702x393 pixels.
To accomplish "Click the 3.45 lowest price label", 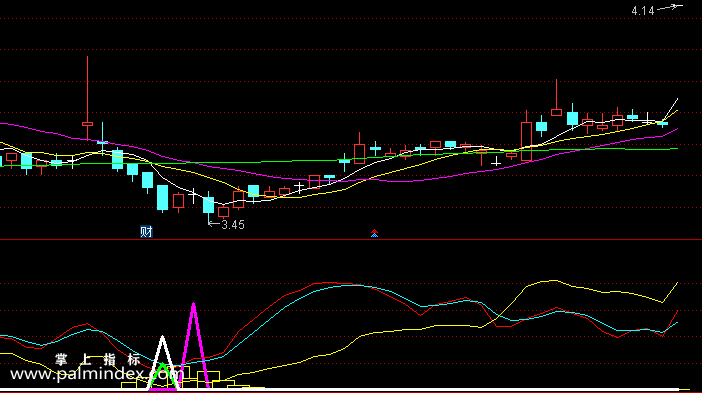I will (233, 225).
